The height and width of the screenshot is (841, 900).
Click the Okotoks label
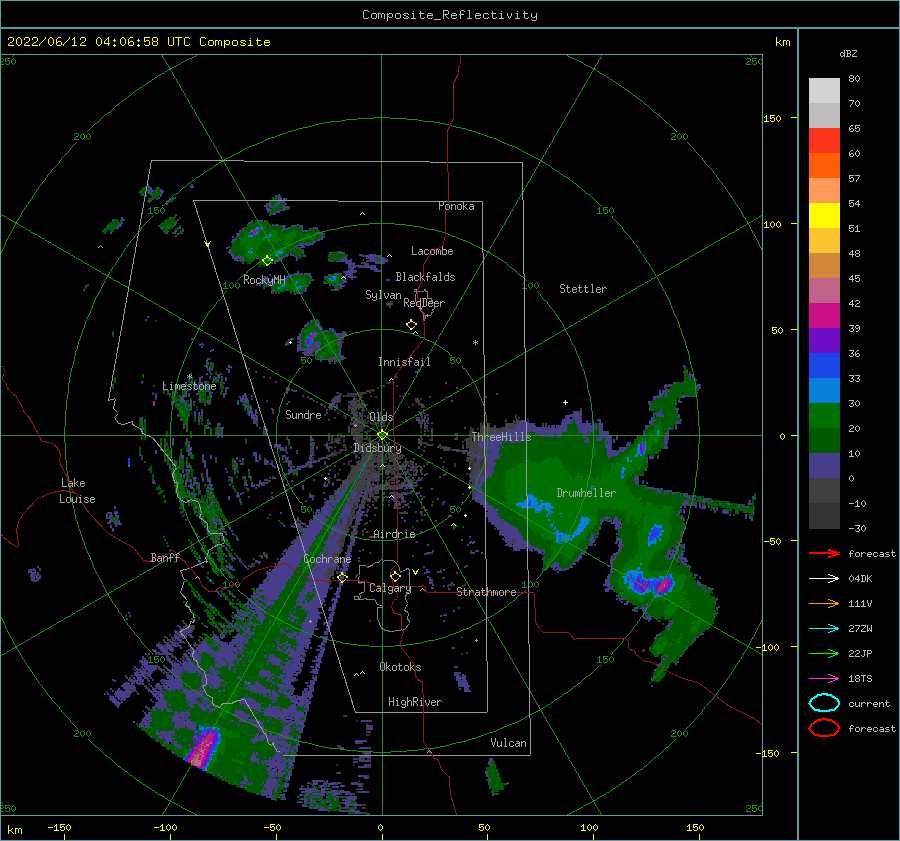click(400, 667)
